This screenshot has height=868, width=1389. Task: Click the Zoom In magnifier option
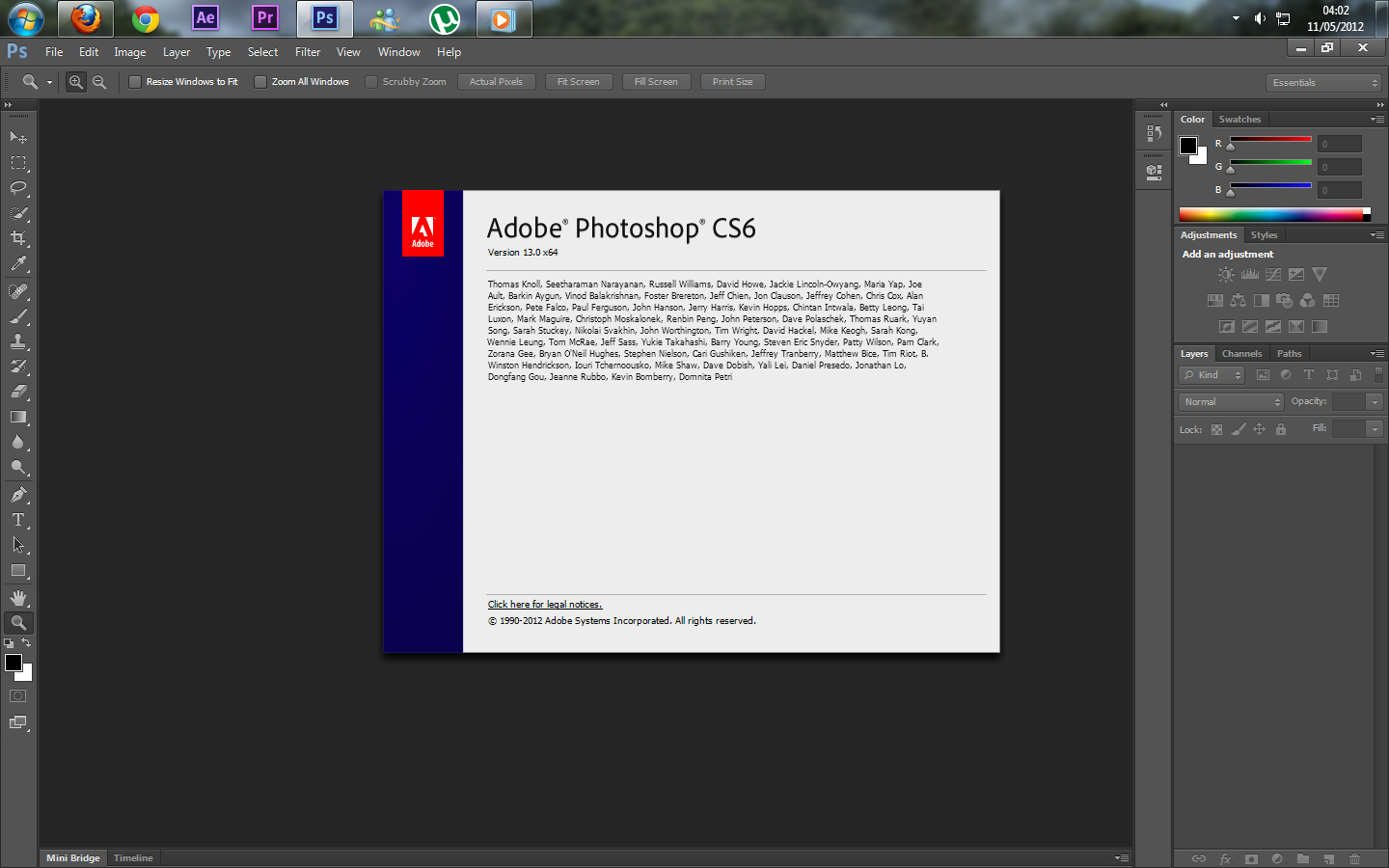pyautogui.click(x=75, y=82)
